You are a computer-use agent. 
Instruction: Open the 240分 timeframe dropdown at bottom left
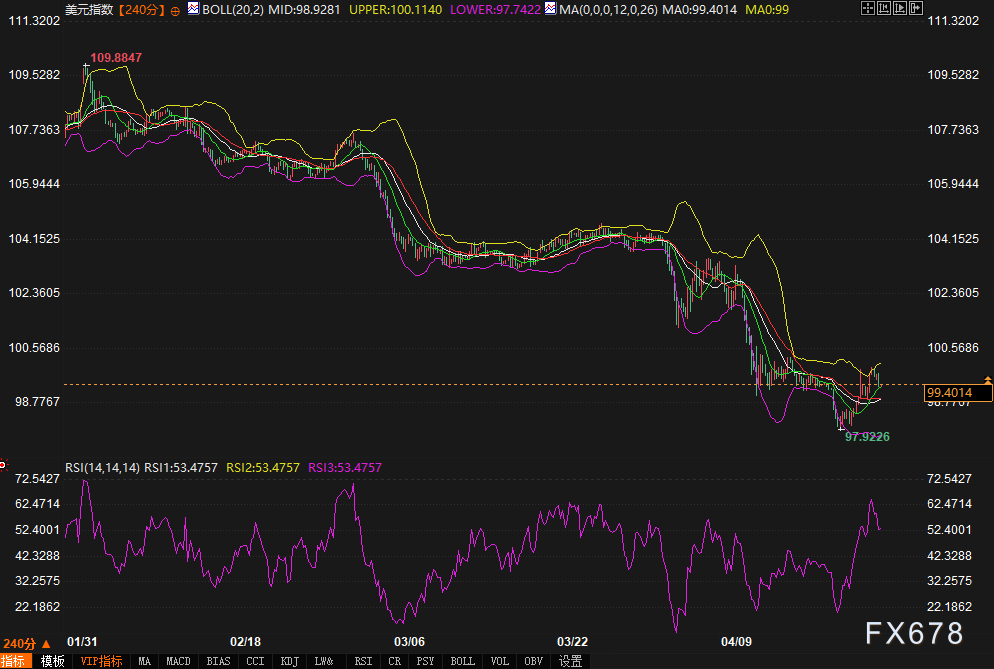coord(24,644)
